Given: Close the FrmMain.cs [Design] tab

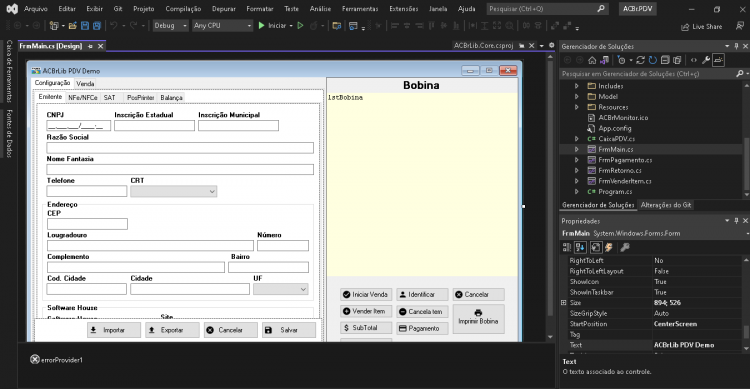Looking at the screenshot, I should pyautogui.click(x=100, y=46).
